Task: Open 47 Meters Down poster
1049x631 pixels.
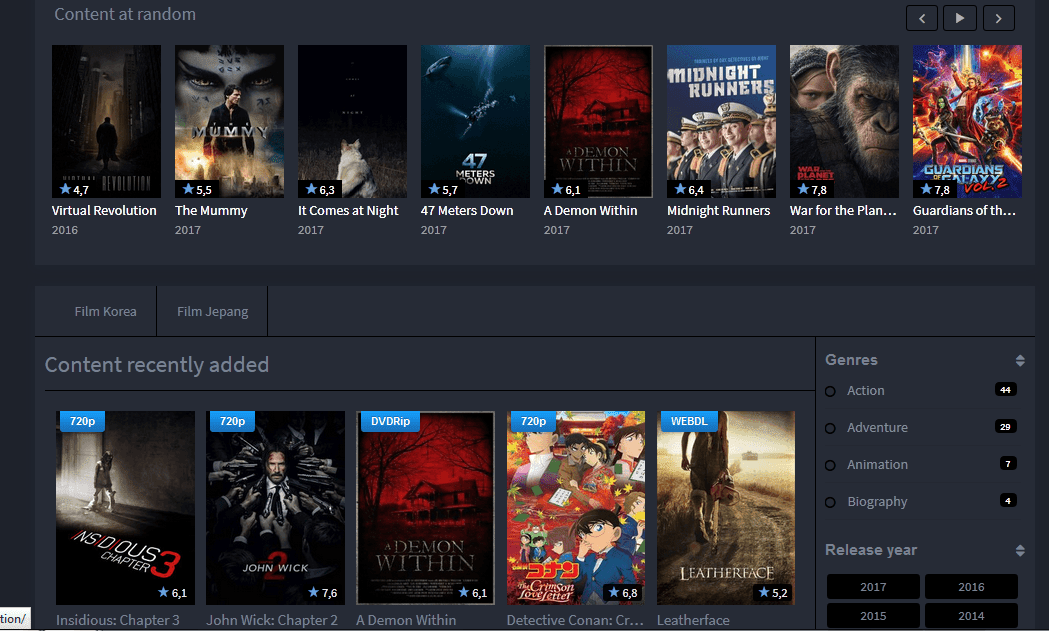Action: coord(475,121)
